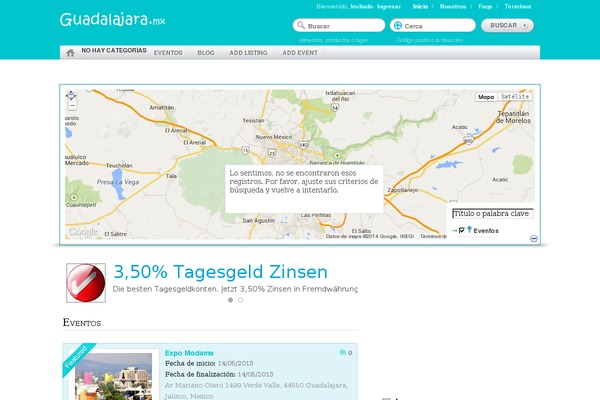The height and width of the screenshot is (400, 600).
Task: Click the Inicio top link
Action: [x=420, y=7]
